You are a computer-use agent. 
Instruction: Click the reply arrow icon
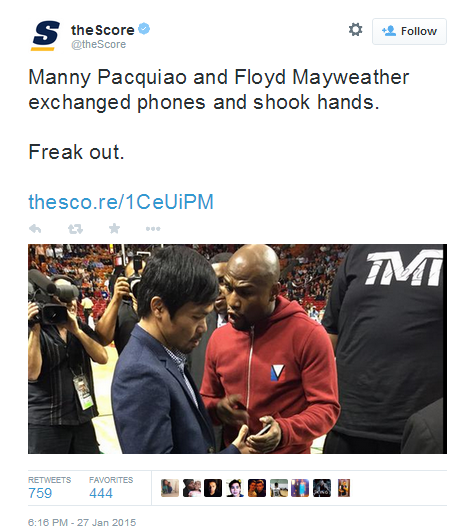click(35, 229)
